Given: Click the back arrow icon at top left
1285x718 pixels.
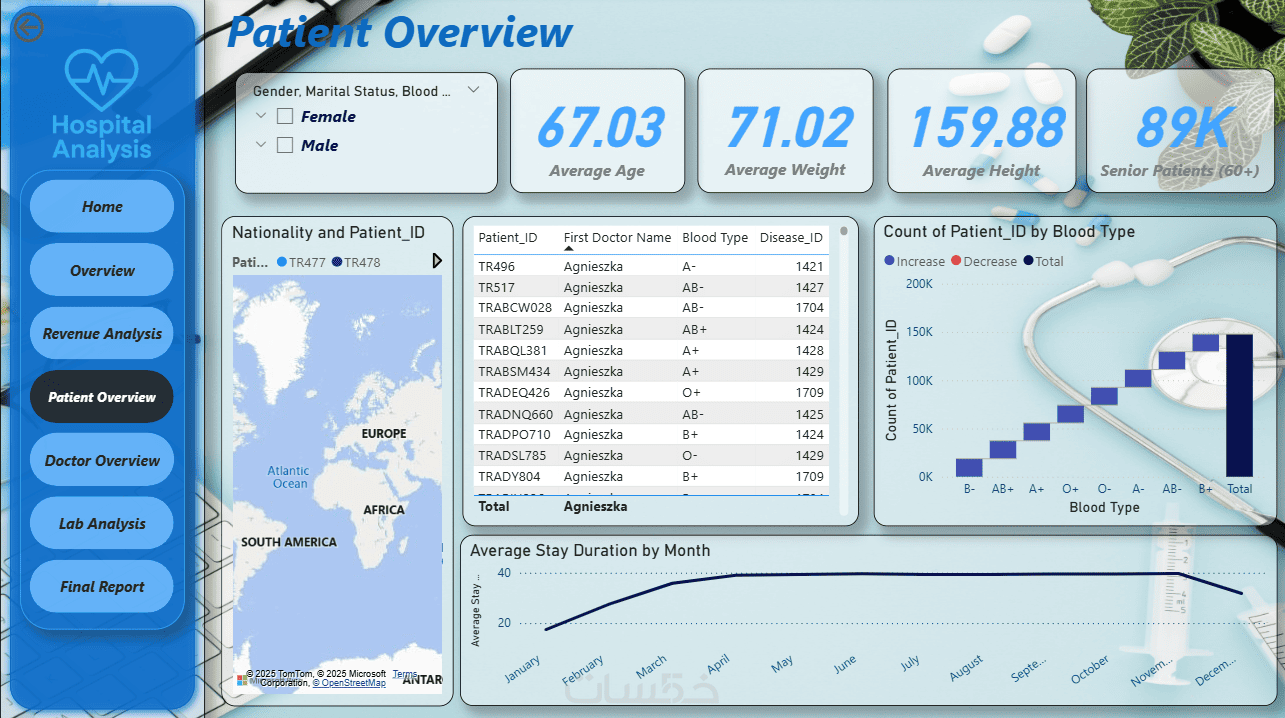Looking at the screenshot, I should coord(29,29).
